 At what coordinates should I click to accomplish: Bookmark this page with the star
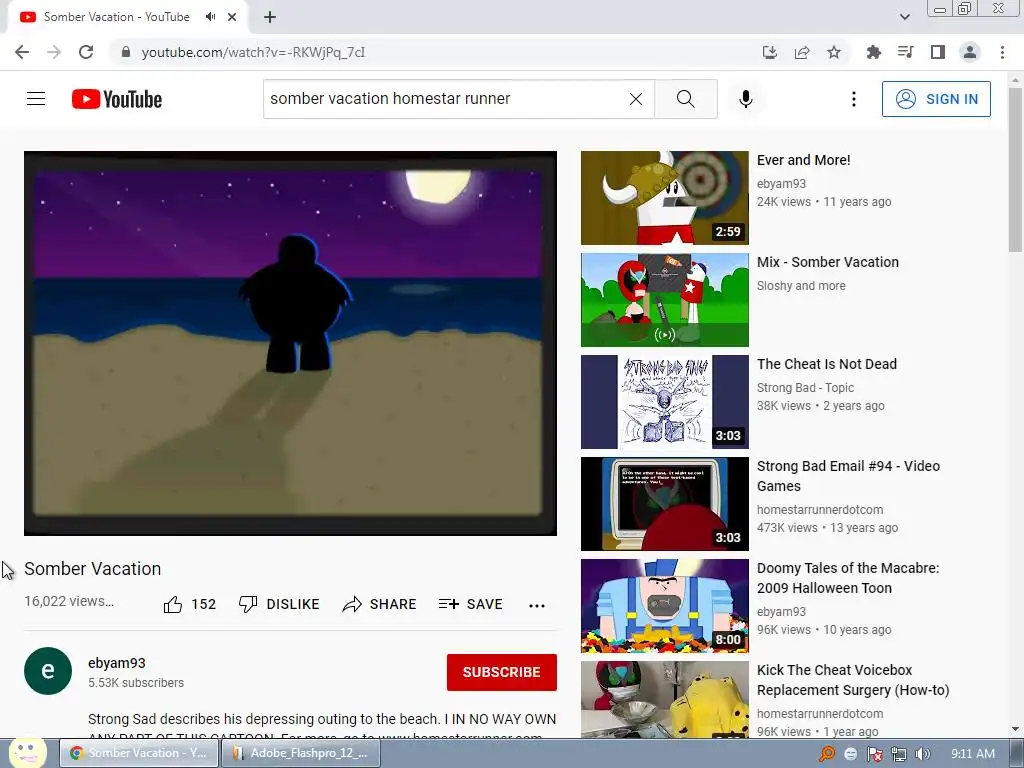click(834, 52)
